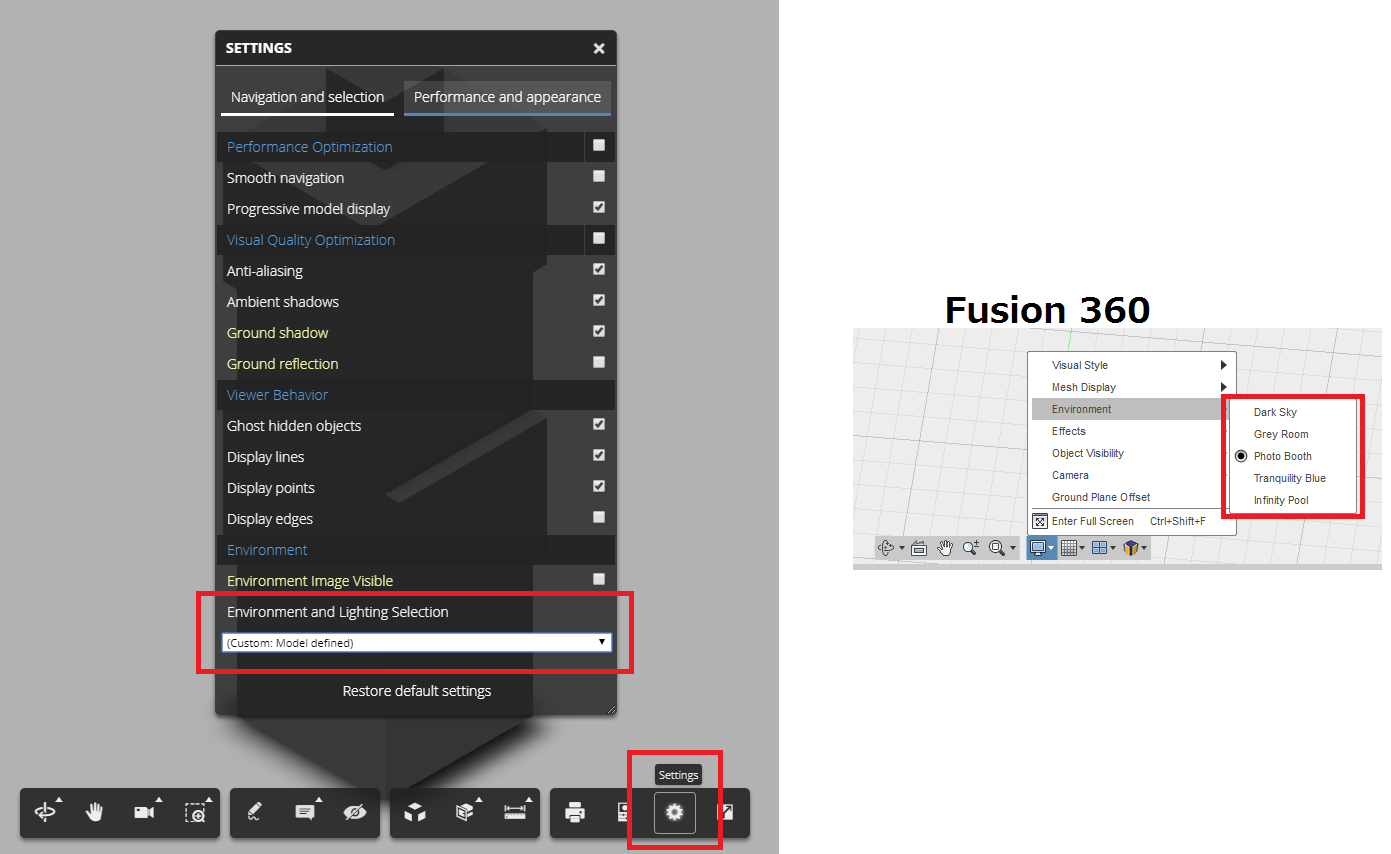Click Fusion 360 Zoom Window magnifier icon
This screenshot has width=1391, height=854.
pos(997,548)
